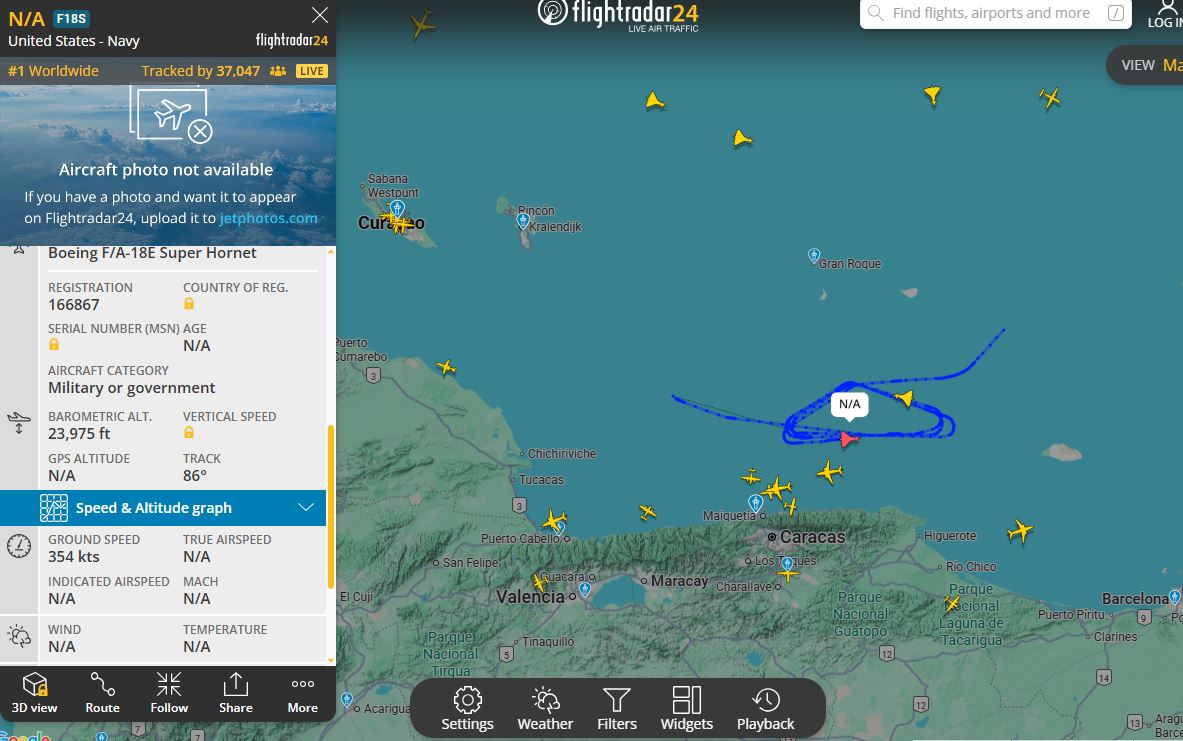This screenshot has width=1183, height=741.
Task: Click the jetphotos.com link
Action: point(269,218)
